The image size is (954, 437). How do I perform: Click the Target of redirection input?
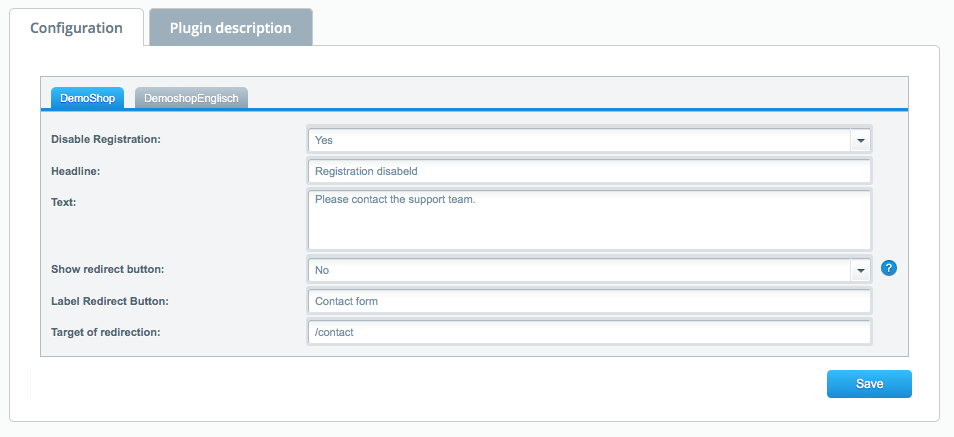tap(589, 332)
